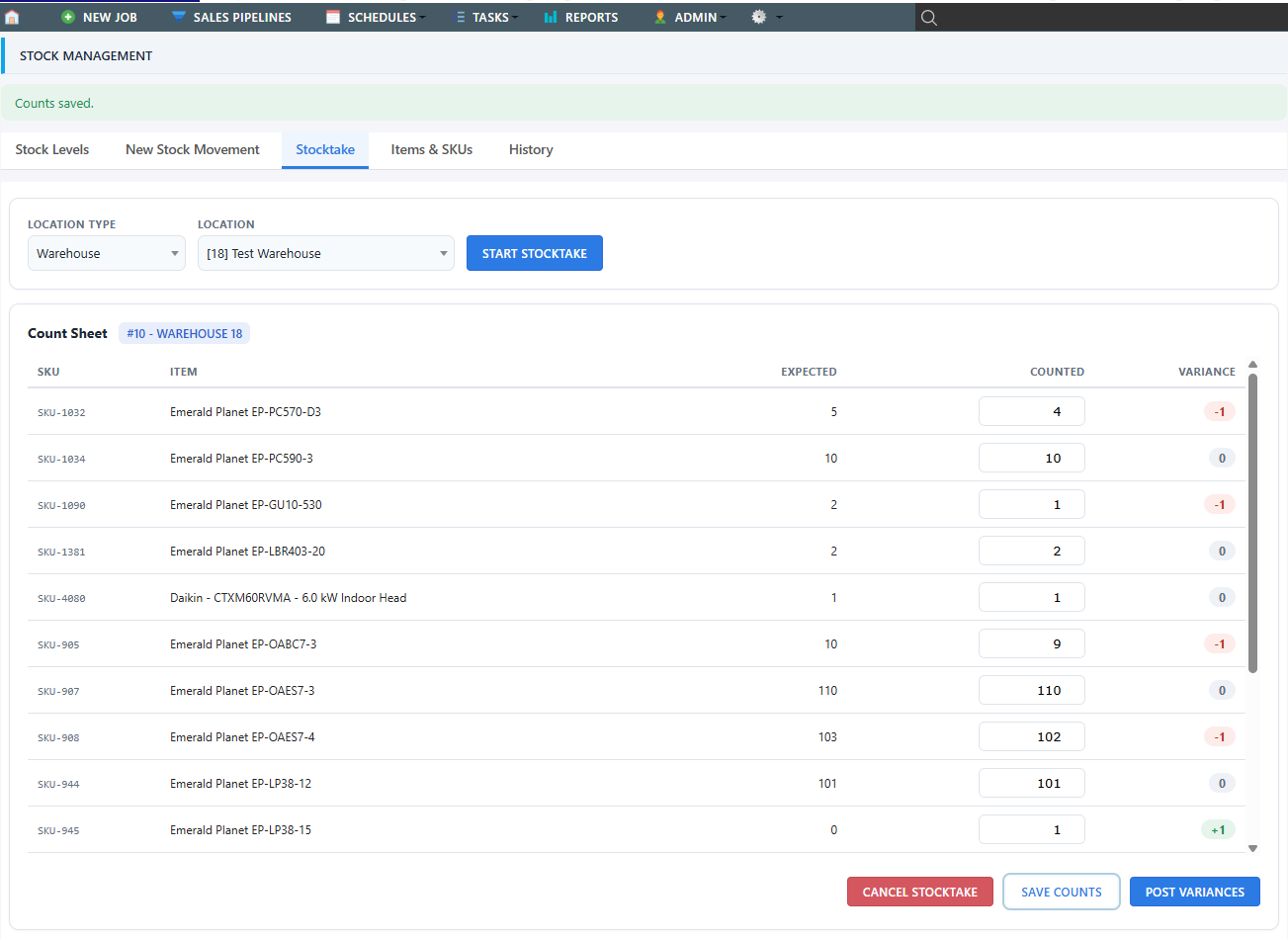Click item name Emerald Planet EP-LBR403-20
This screenshot has width=1288, height=939.
(x=247, y=551)
